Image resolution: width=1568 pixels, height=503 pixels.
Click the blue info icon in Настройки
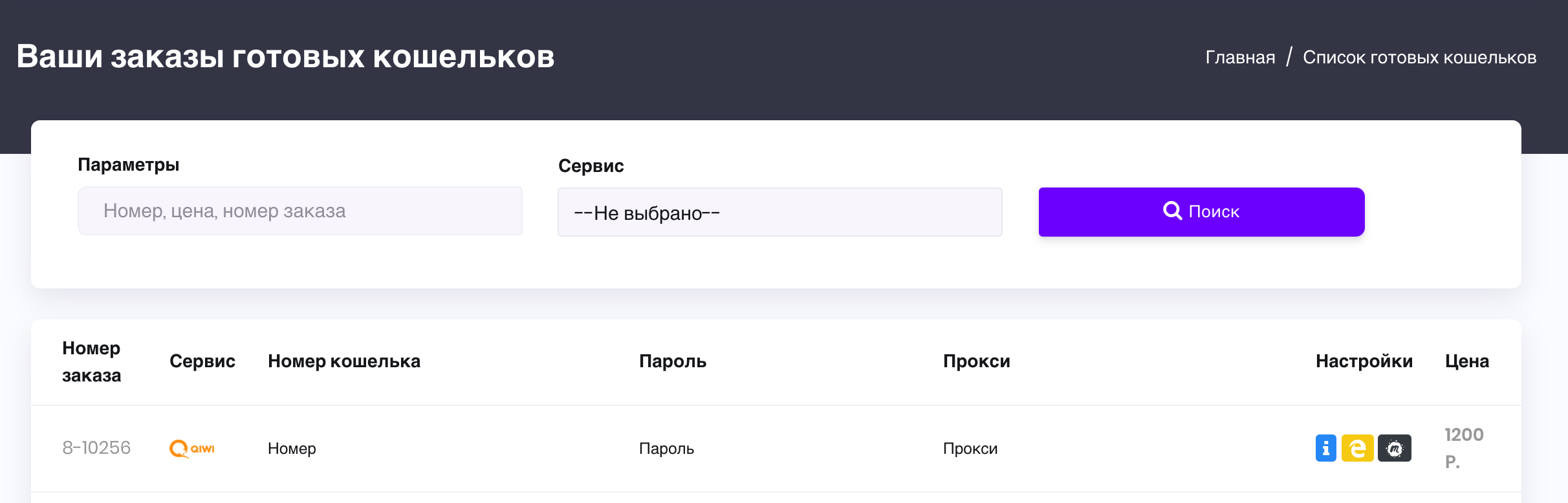[1325, 448]
